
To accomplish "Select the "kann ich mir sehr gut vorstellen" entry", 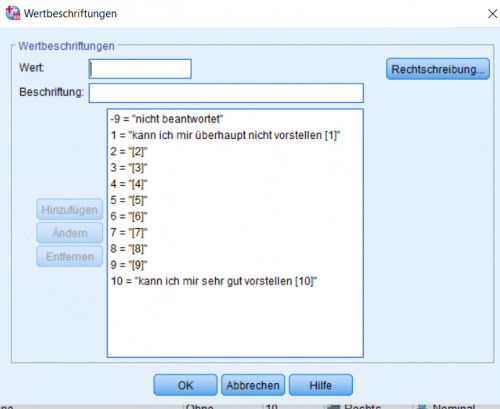I will [214, 281].
